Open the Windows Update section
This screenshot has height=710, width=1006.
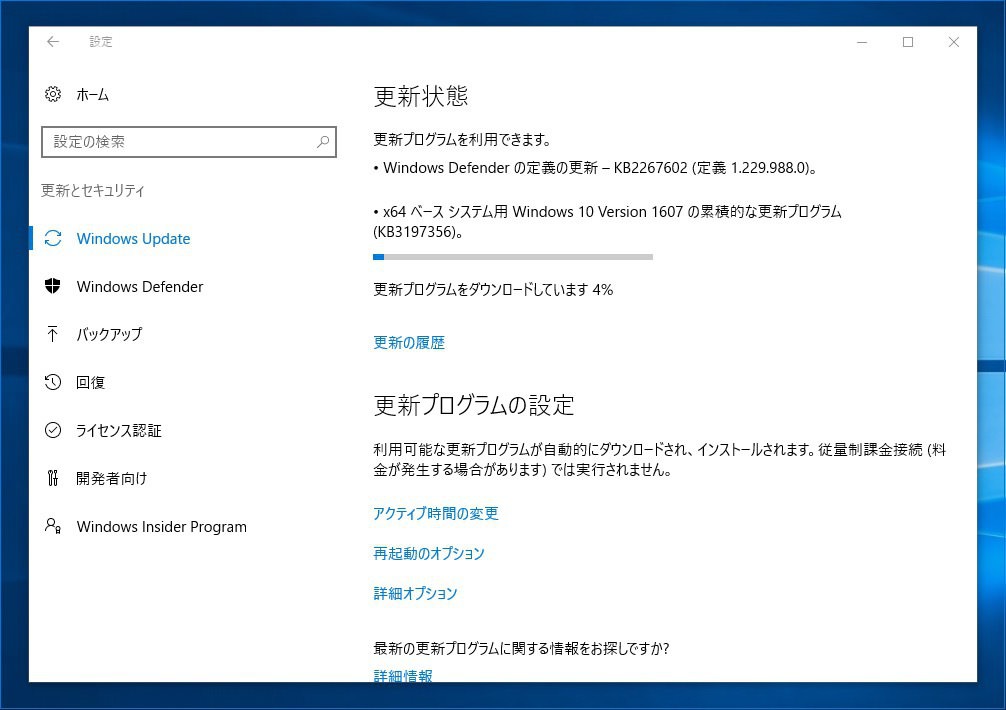[133, 239]
